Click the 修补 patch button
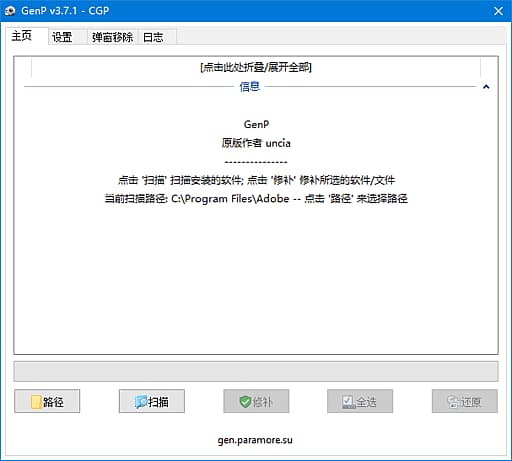The width and height of the screenshot is (512, 461). pyautogui.click(x=256, y=401)
